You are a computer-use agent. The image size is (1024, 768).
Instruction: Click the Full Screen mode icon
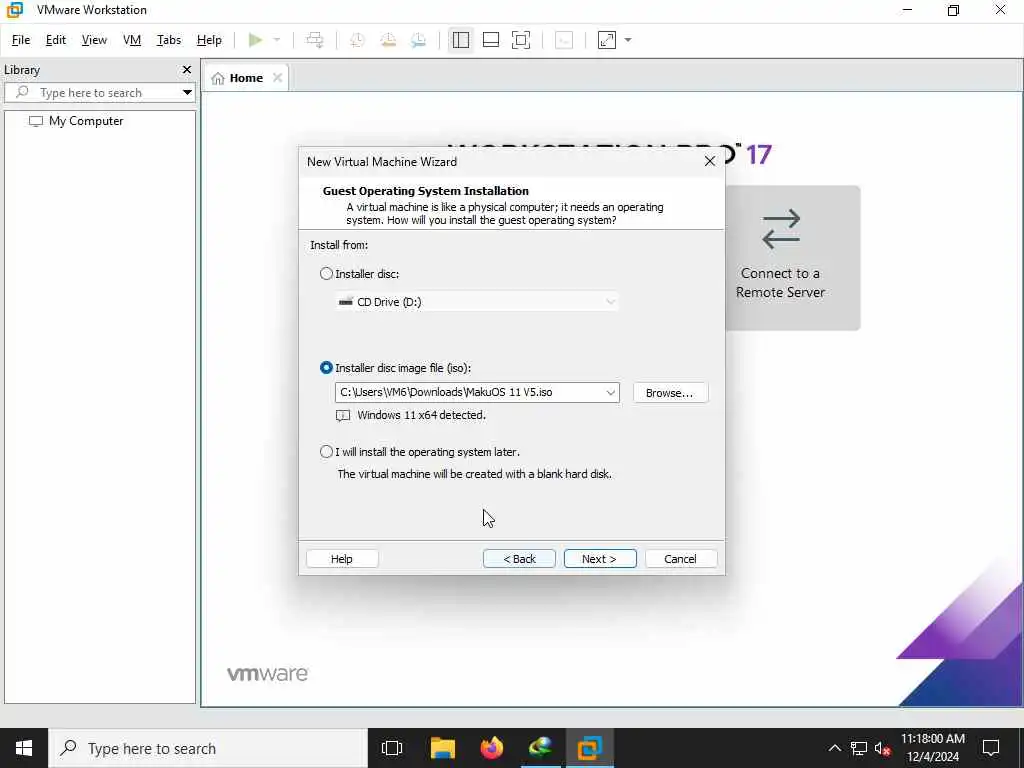[520, 40]
